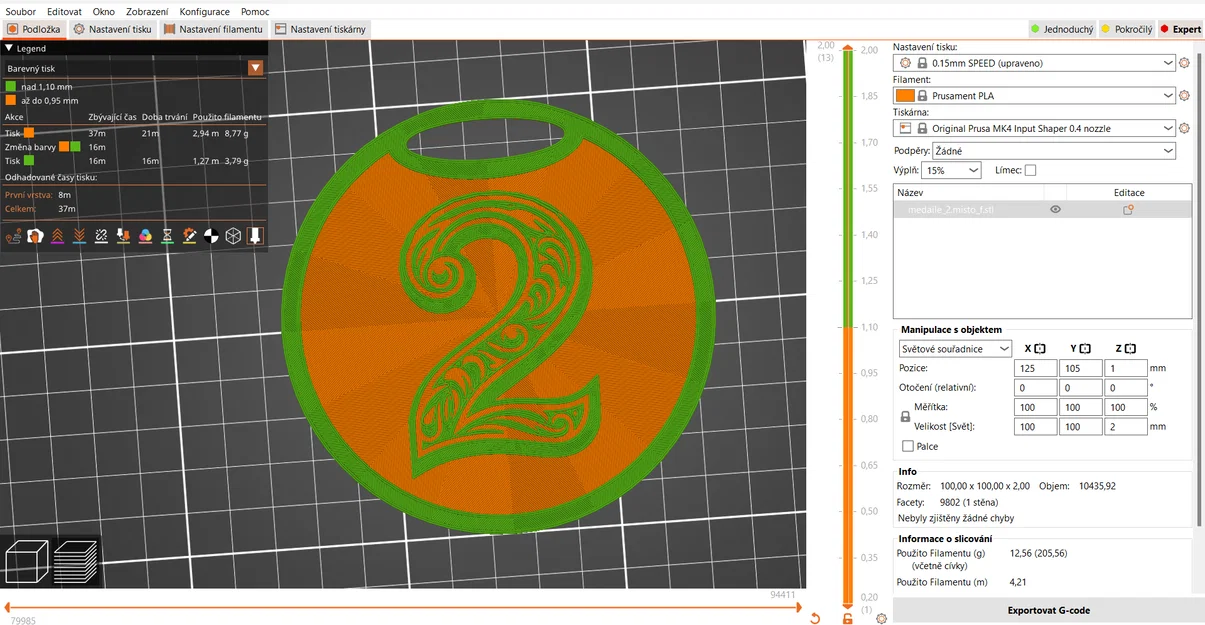Toggle vertical slider lock icon
1205x625 pixels.
pos(848,618)
